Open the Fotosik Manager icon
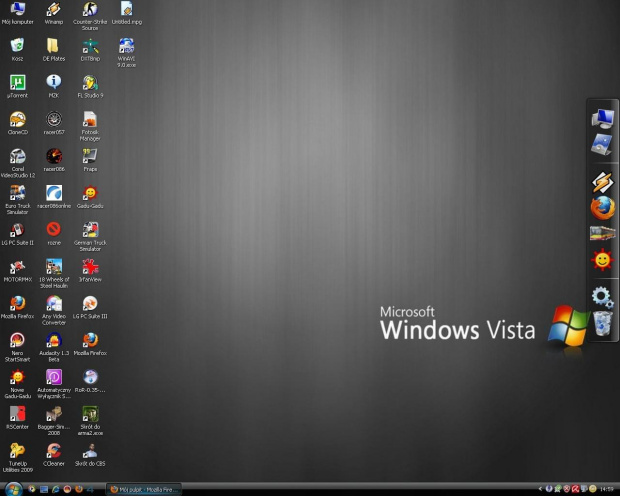This screenshot has width=620, height=496. [x=90, y=126]
